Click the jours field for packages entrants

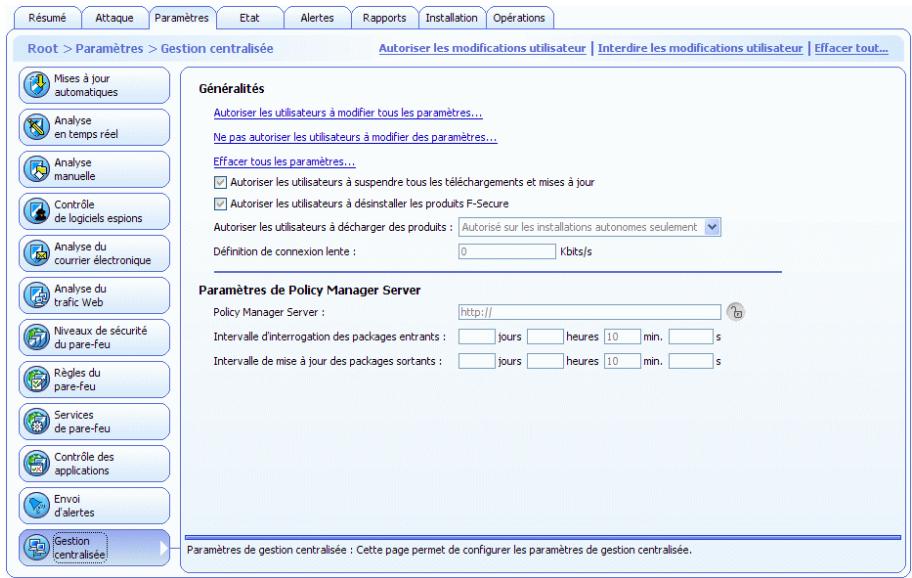pyautogui.click(x=477, y=337)
